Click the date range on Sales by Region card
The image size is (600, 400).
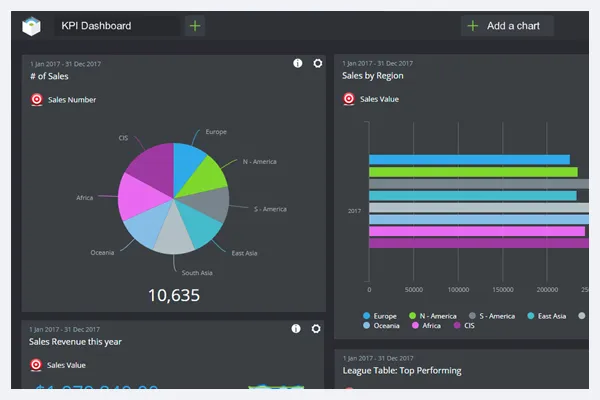(x=378, y=63)
